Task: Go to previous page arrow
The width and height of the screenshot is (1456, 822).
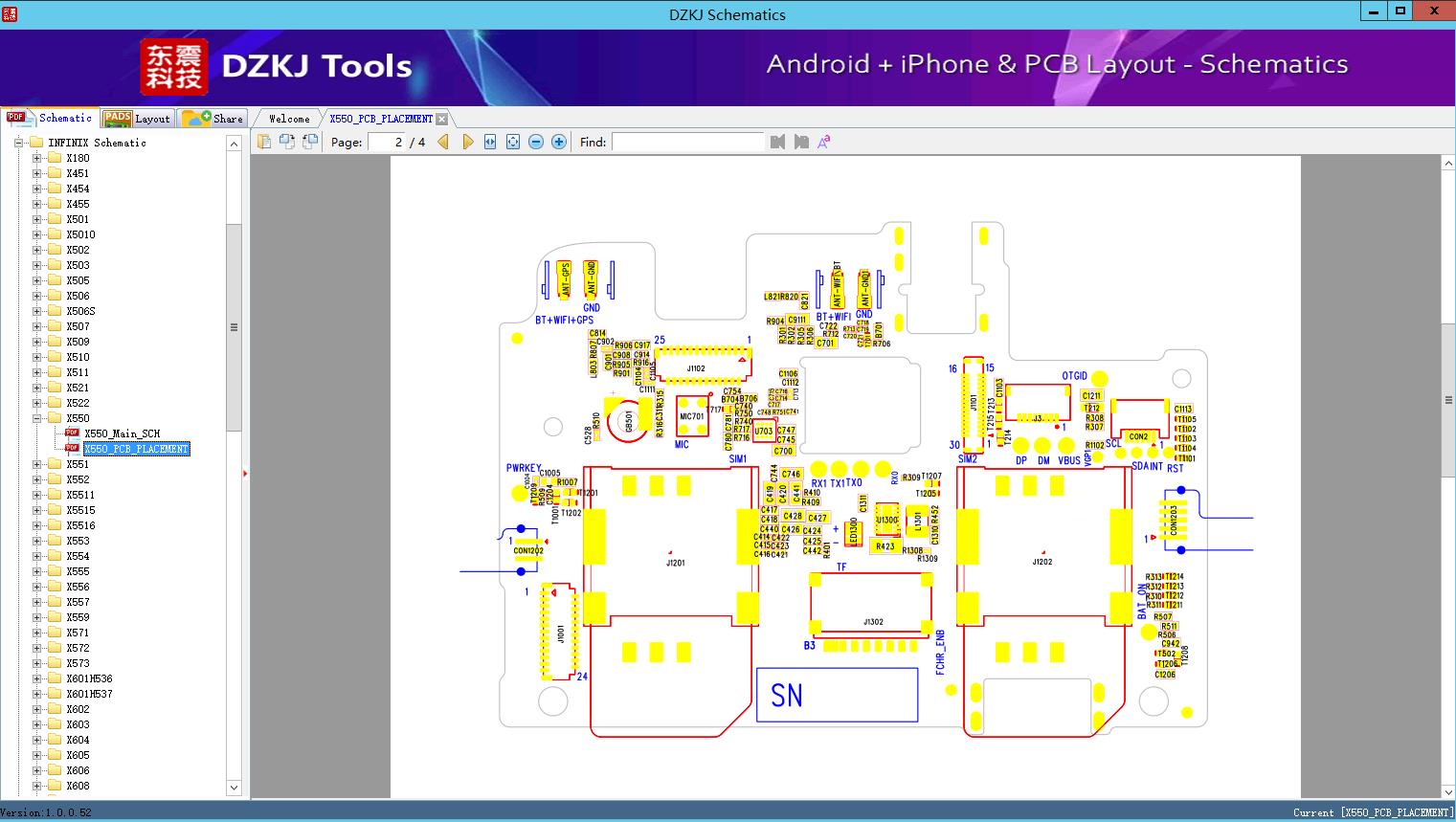Action: pos(443,142)
